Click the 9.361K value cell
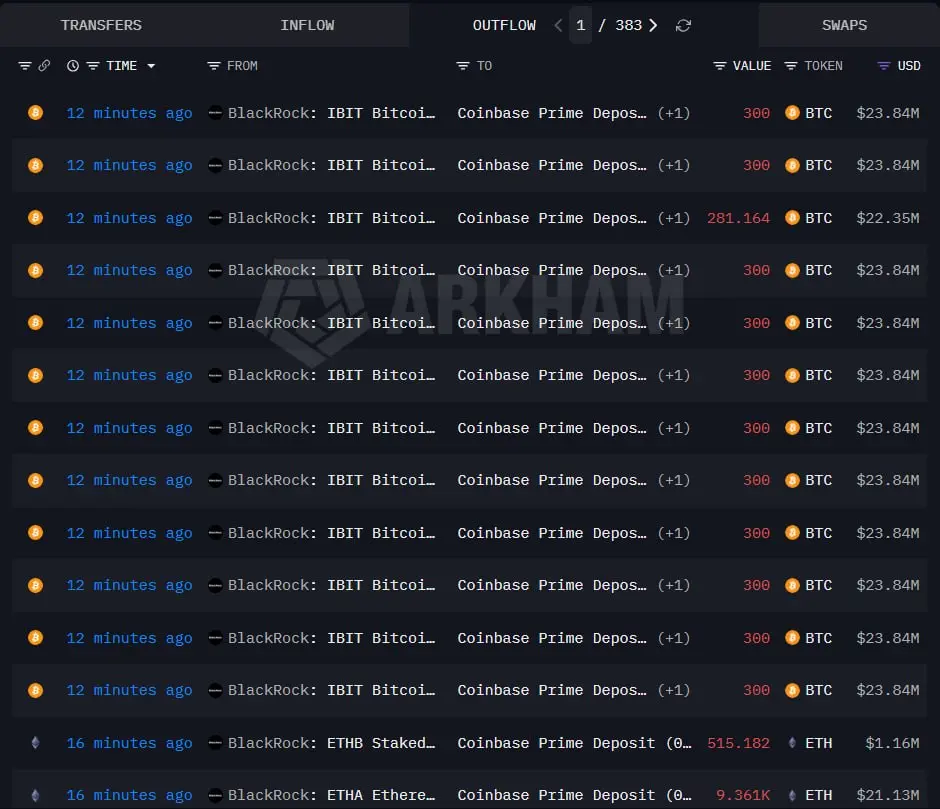Screen dimensions: 940x809 pos(743,796)
